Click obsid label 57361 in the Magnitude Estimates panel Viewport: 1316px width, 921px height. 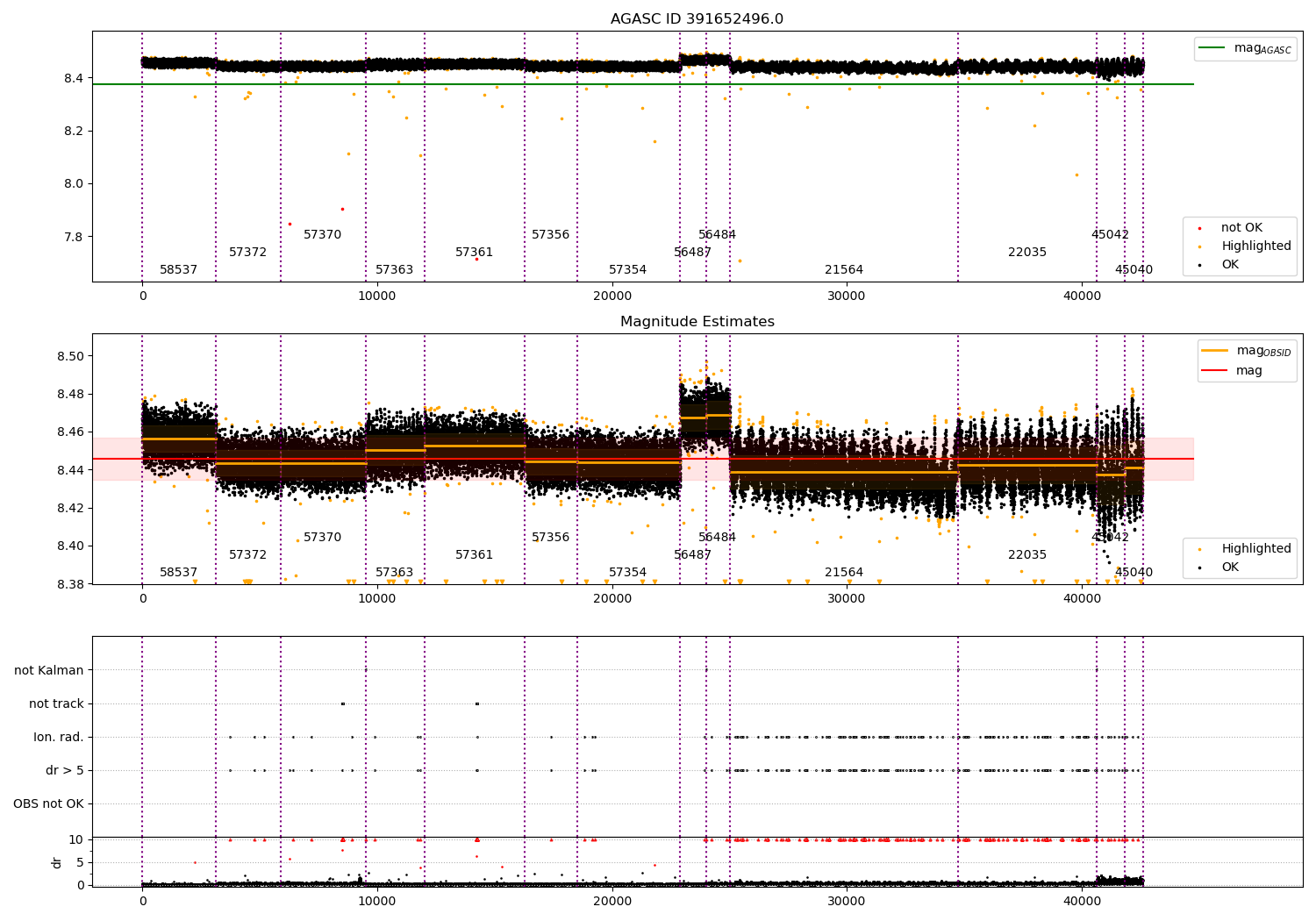474,555
